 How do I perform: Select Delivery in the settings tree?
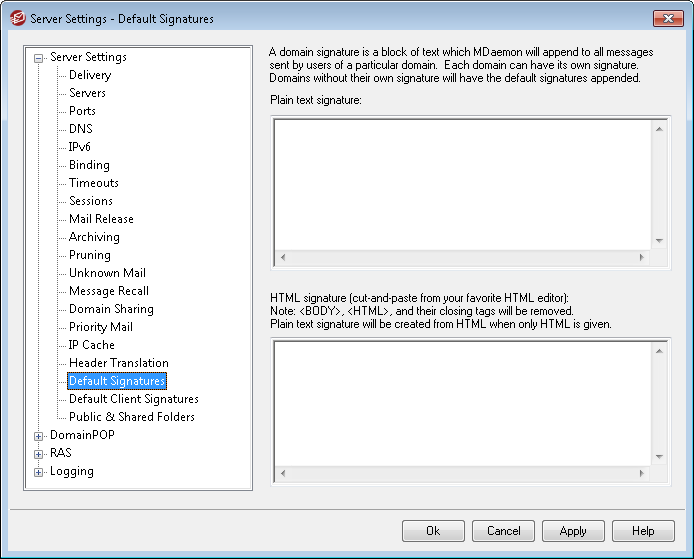(90, 75)
